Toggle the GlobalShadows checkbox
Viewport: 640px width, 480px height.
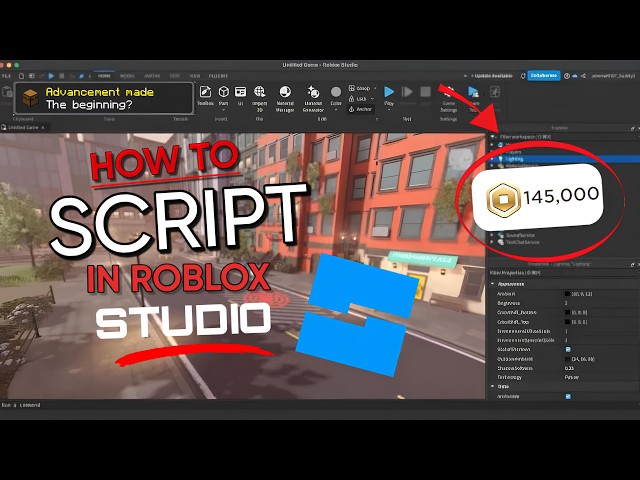point(568,349)
